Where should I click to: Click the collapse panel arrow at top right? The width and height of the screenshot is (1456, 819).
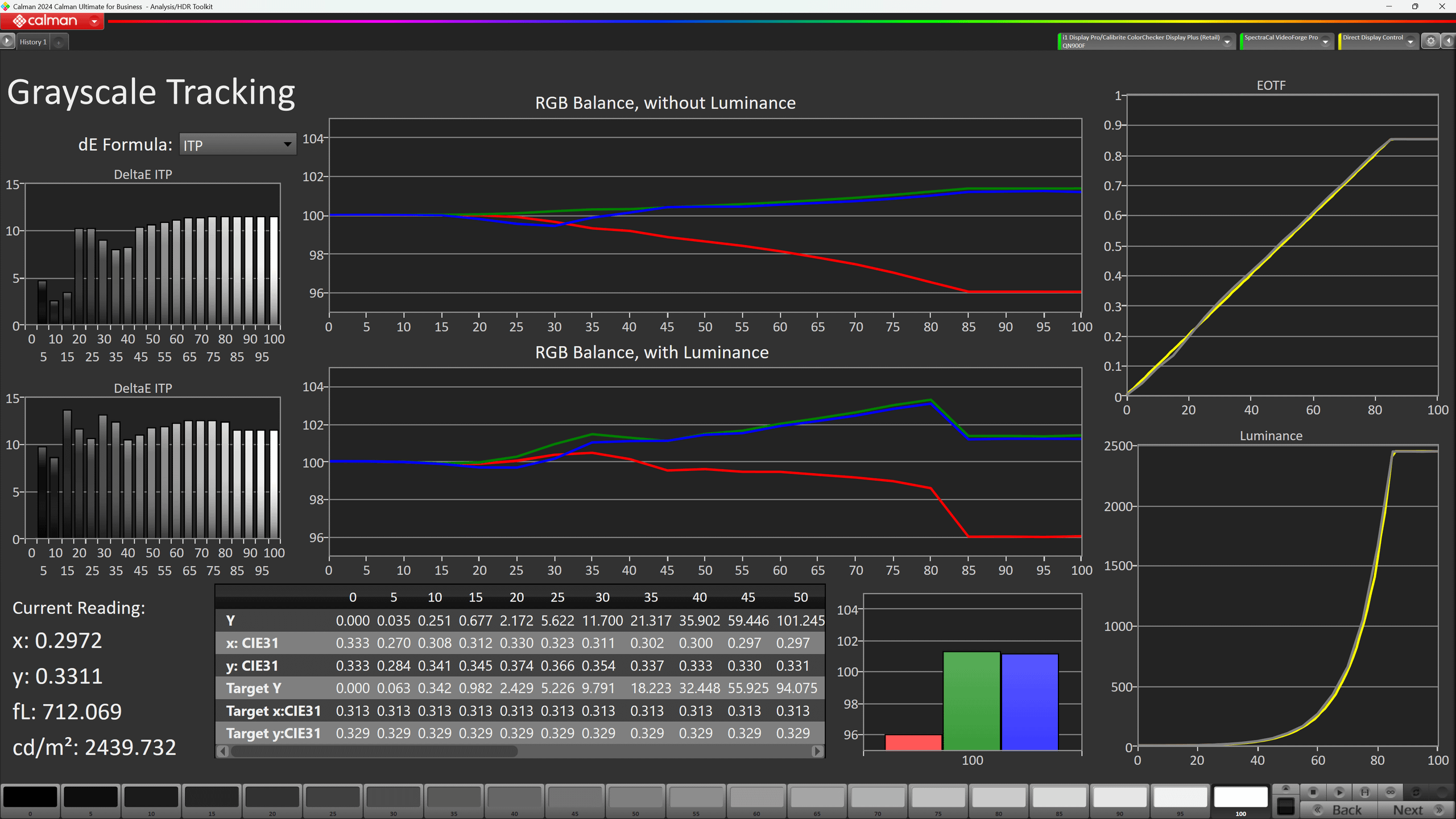point(1449,41)
